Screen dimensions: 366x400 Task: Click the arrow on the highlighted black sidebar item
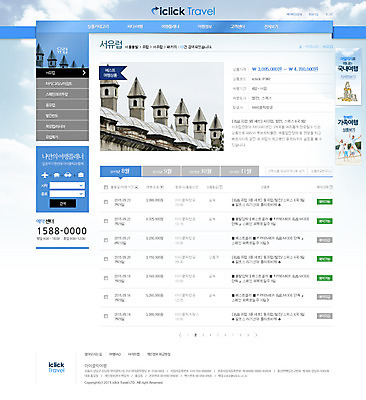click(x=84, y=73)
